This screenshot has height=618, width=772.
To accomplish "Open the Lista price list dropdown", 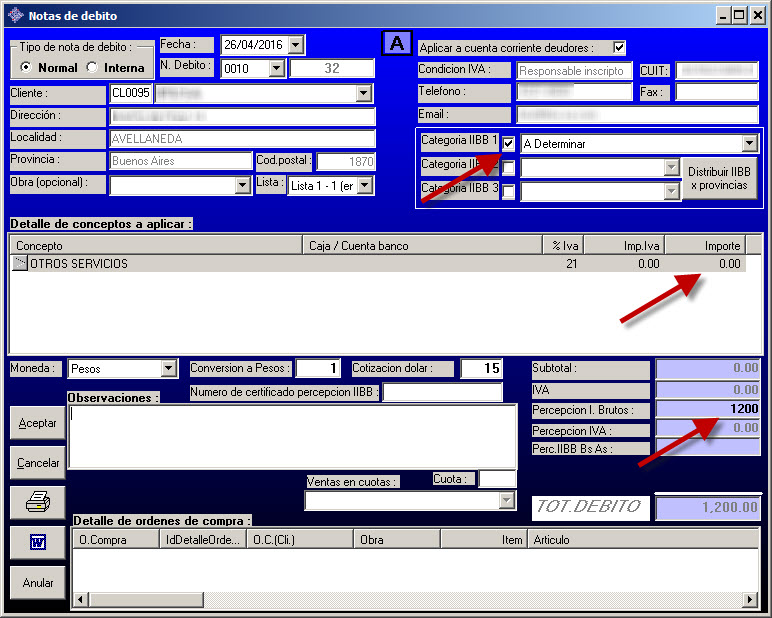I will pyautogui.click(x=365, y=186).
